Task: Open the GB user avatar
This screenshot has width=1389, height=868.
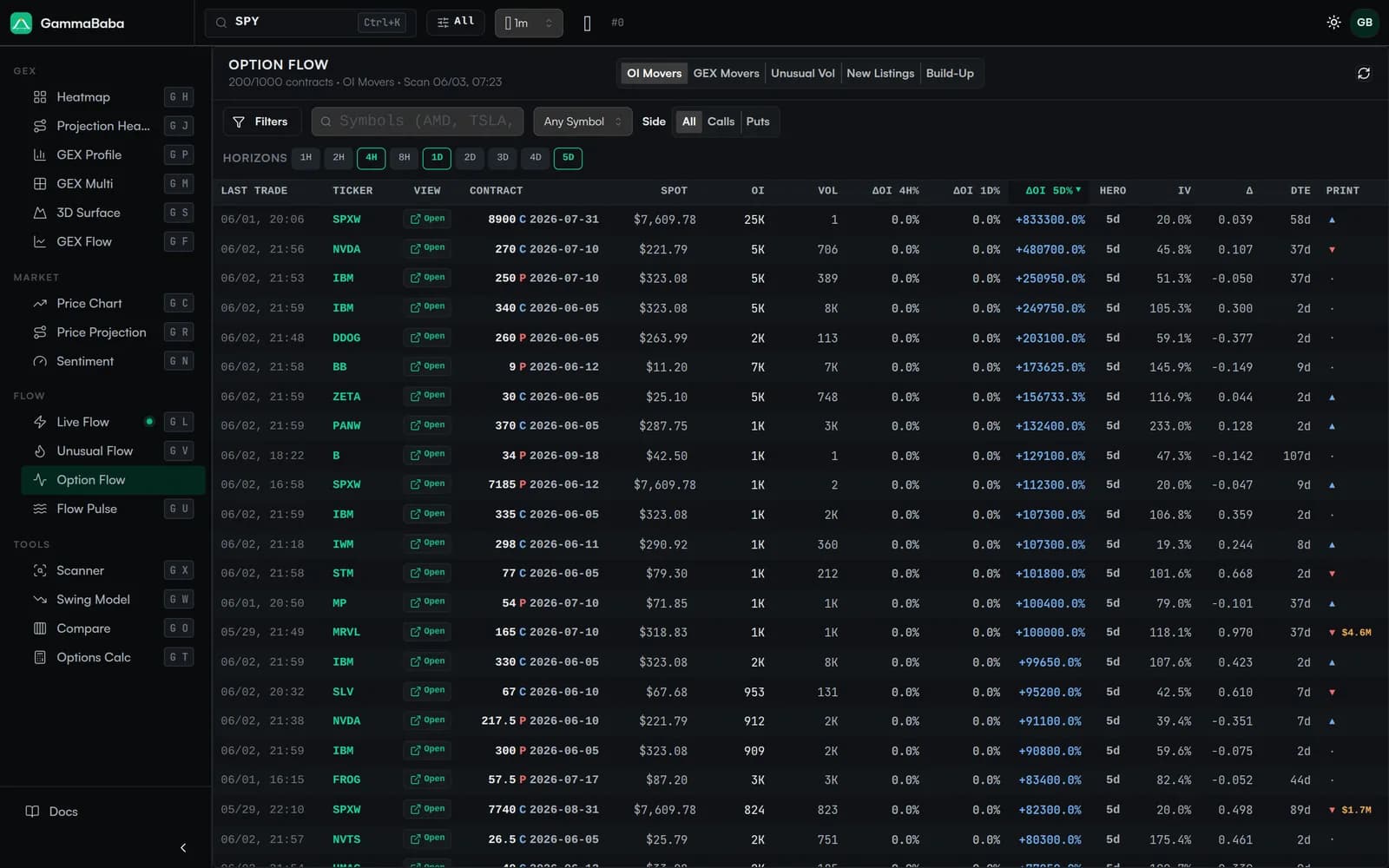Action: (x=1365, y=23)
